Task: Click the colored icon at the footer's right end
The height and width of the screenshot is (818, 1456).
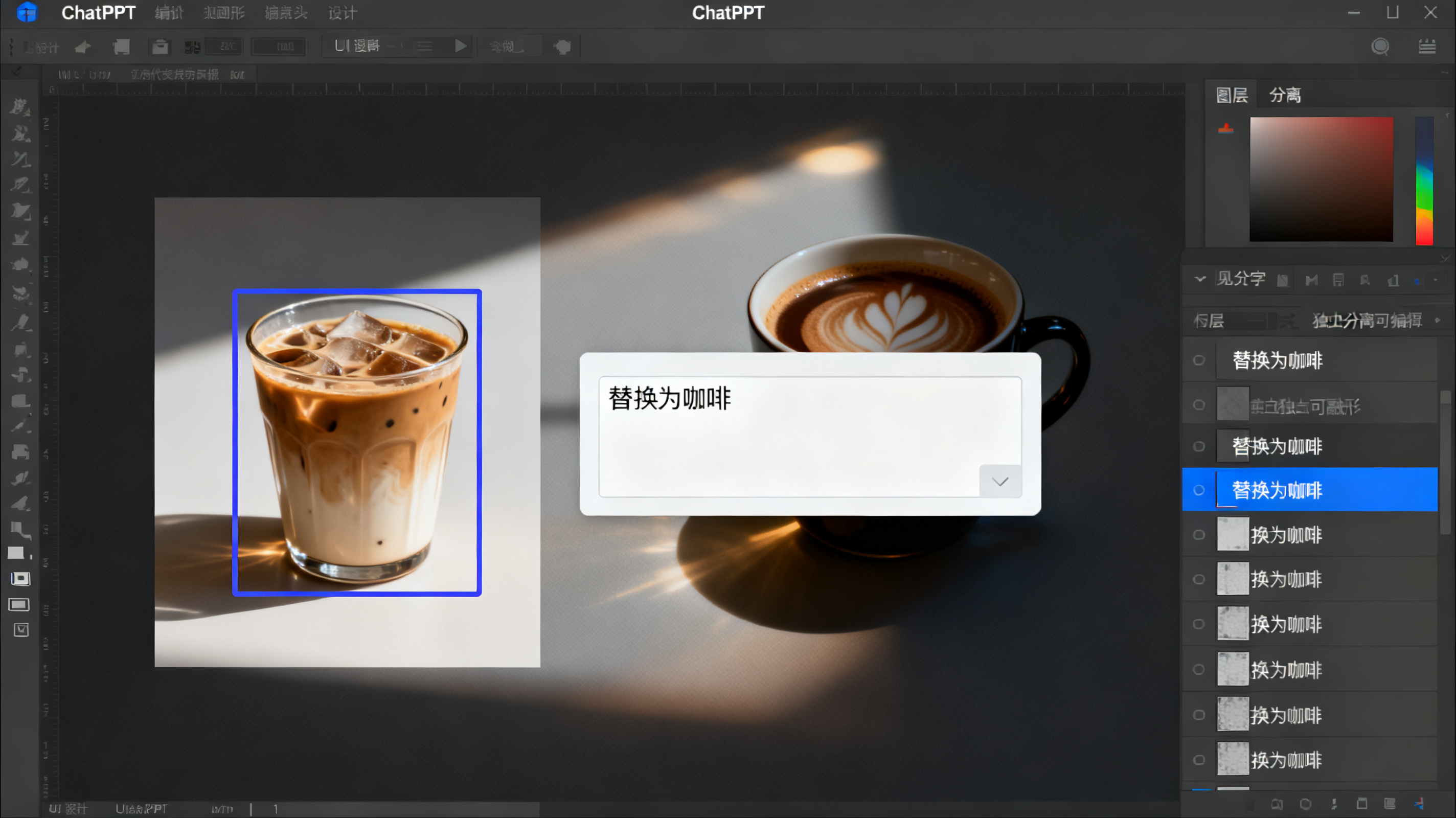Action: coord(1419,804)
